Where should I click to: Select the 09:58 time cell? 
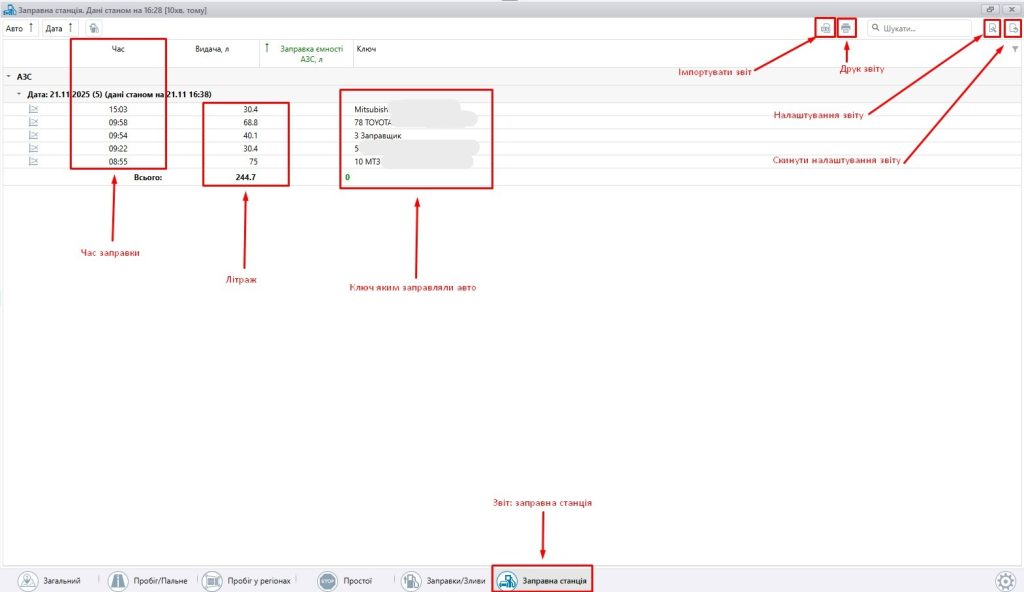pyautogui.click(x=118, y=122)
